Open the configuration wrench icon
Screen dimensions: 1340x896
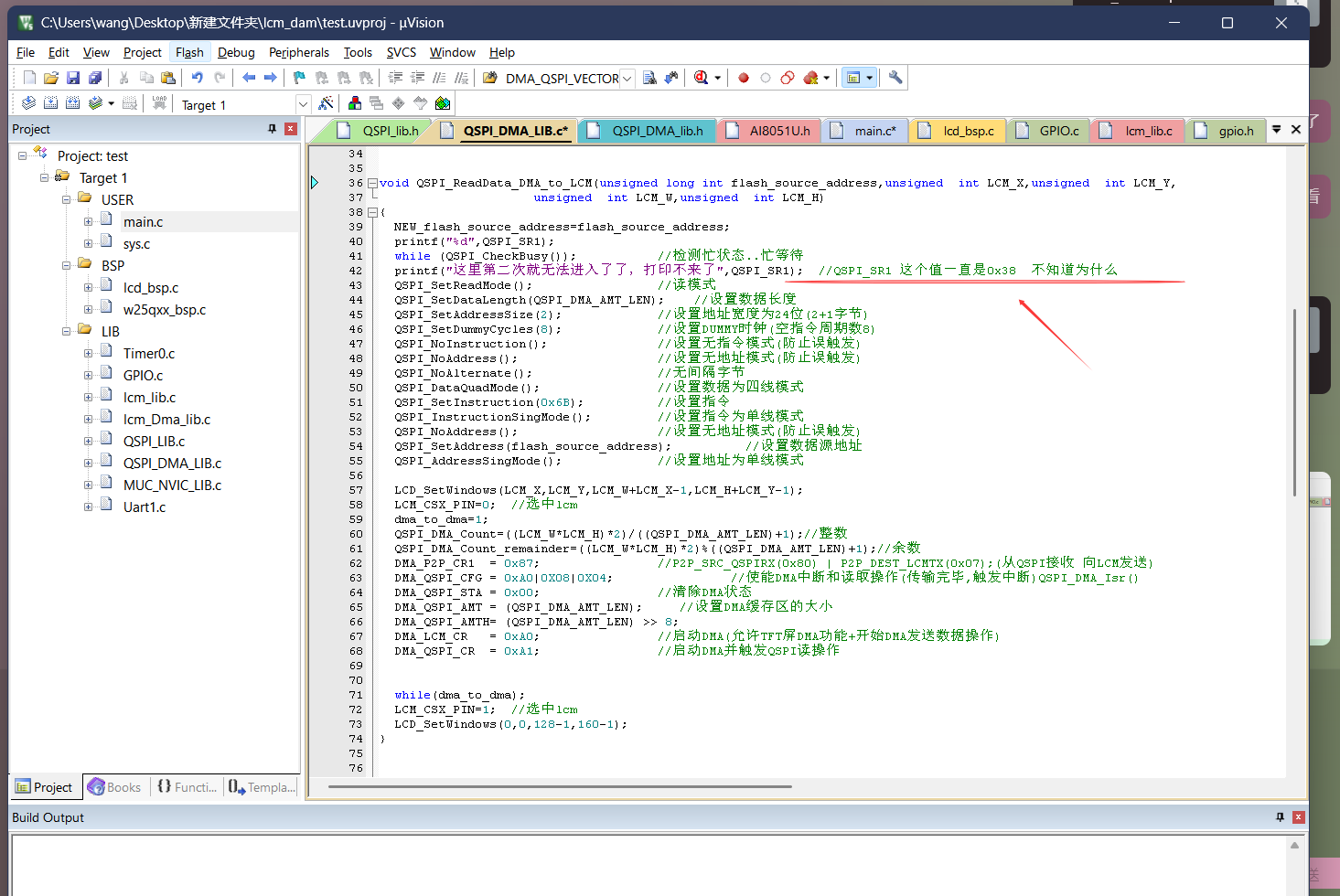(895, 78)
